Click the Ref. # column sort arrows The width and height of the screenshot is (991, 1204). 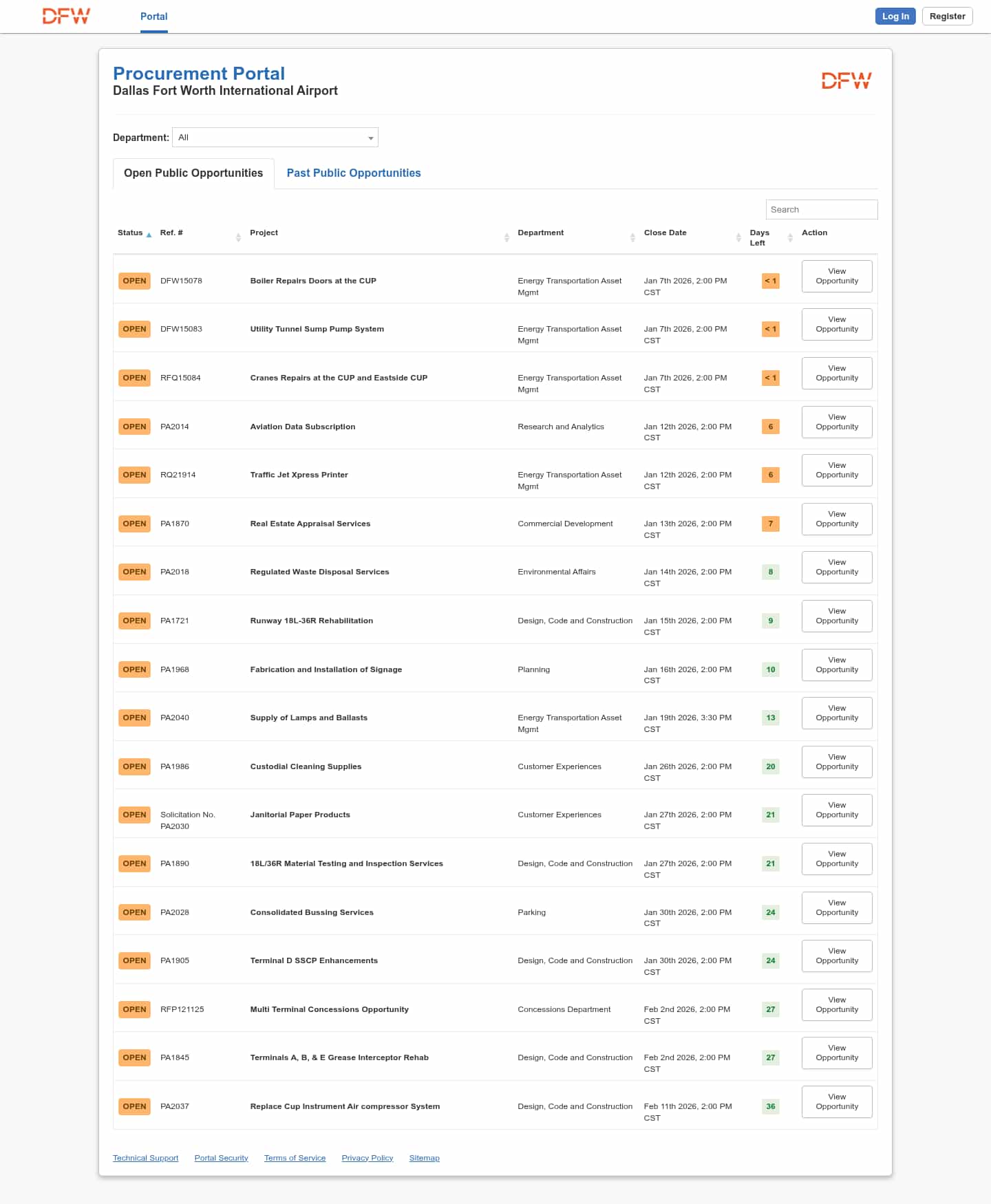click(x=238, y=237)
